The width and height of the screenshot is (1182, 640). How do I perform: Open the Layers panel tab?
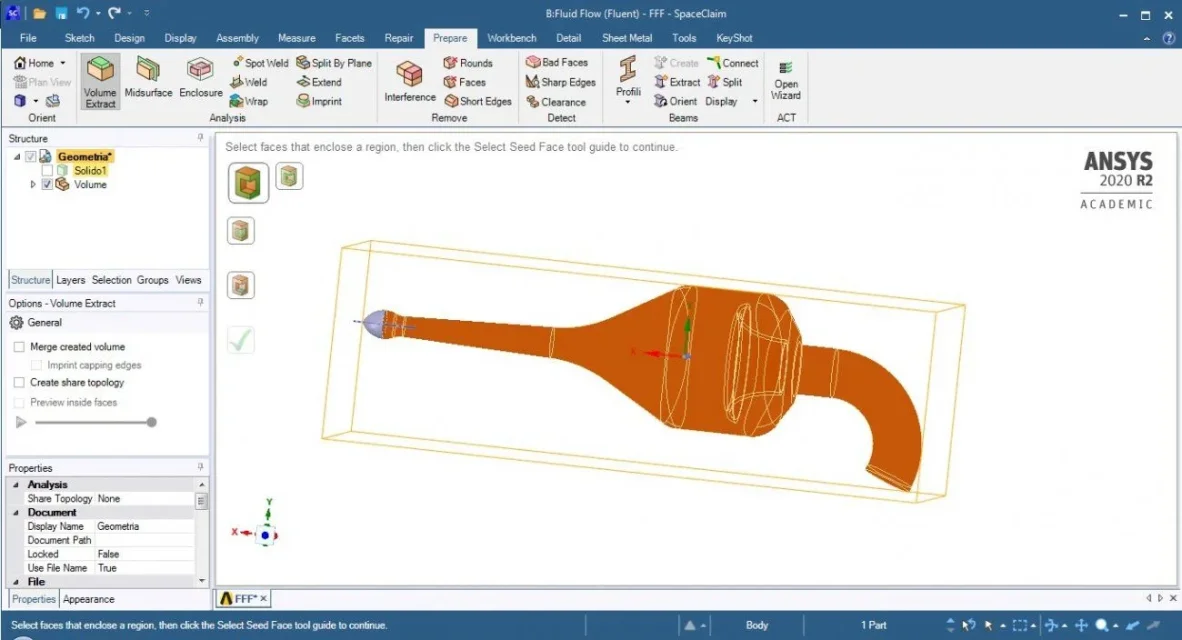pyautogui.click(x=70, y=280)
